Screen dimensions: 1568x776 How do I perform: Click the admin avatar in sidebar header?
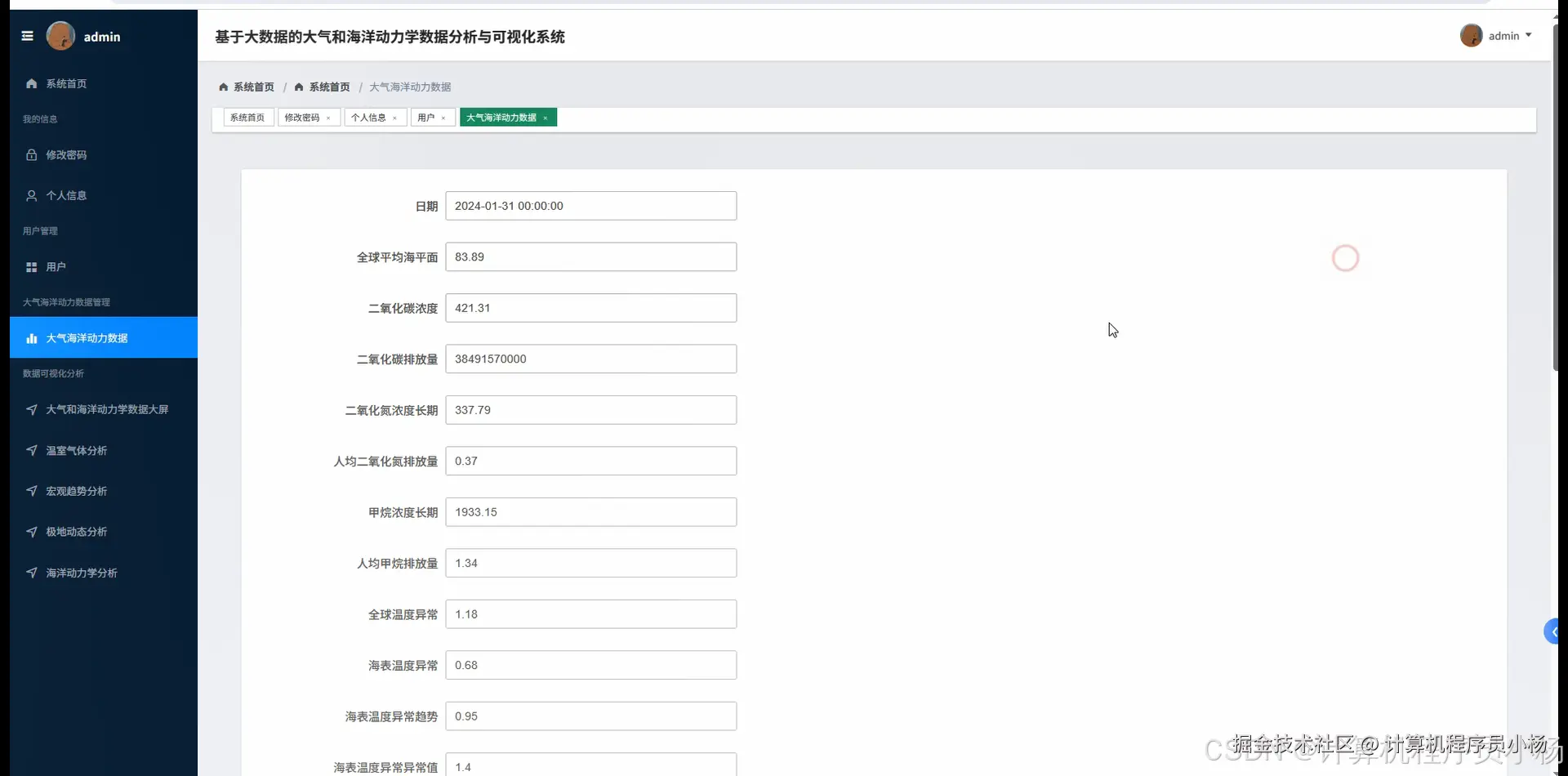click(60, 36)
